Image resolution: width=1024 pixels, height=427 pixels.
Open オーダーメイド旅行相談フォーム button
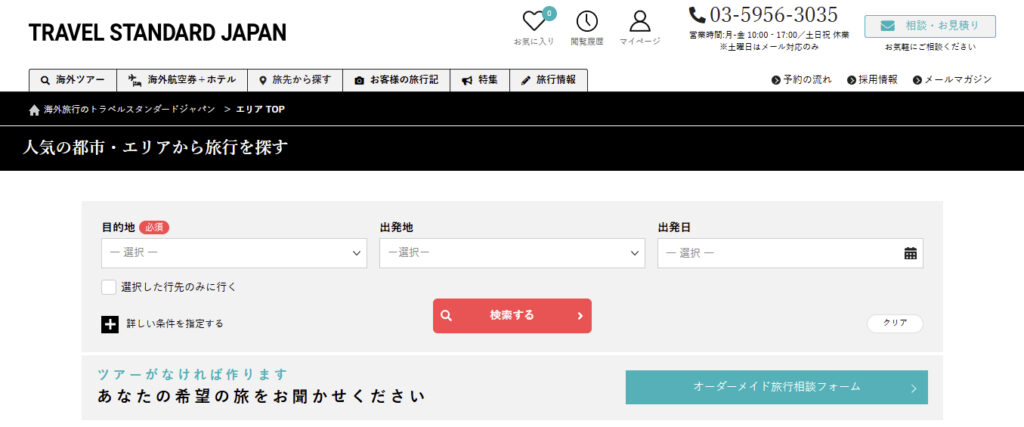(776, 387)
